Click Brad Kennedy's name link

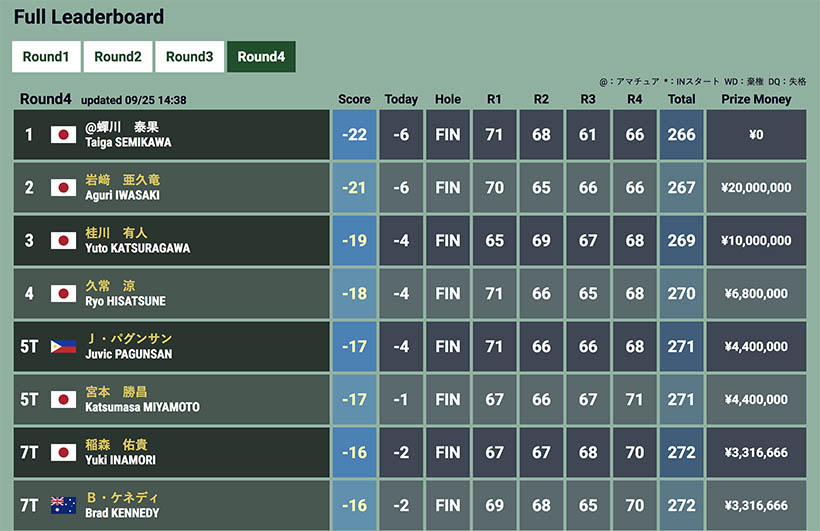(x=122, y=505)
